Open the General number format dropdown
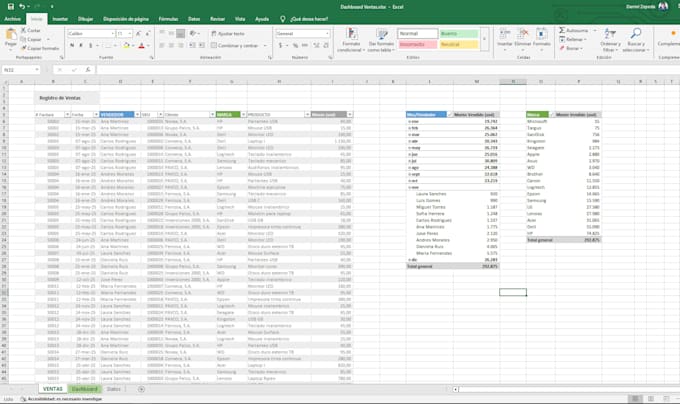 (327, 33)
